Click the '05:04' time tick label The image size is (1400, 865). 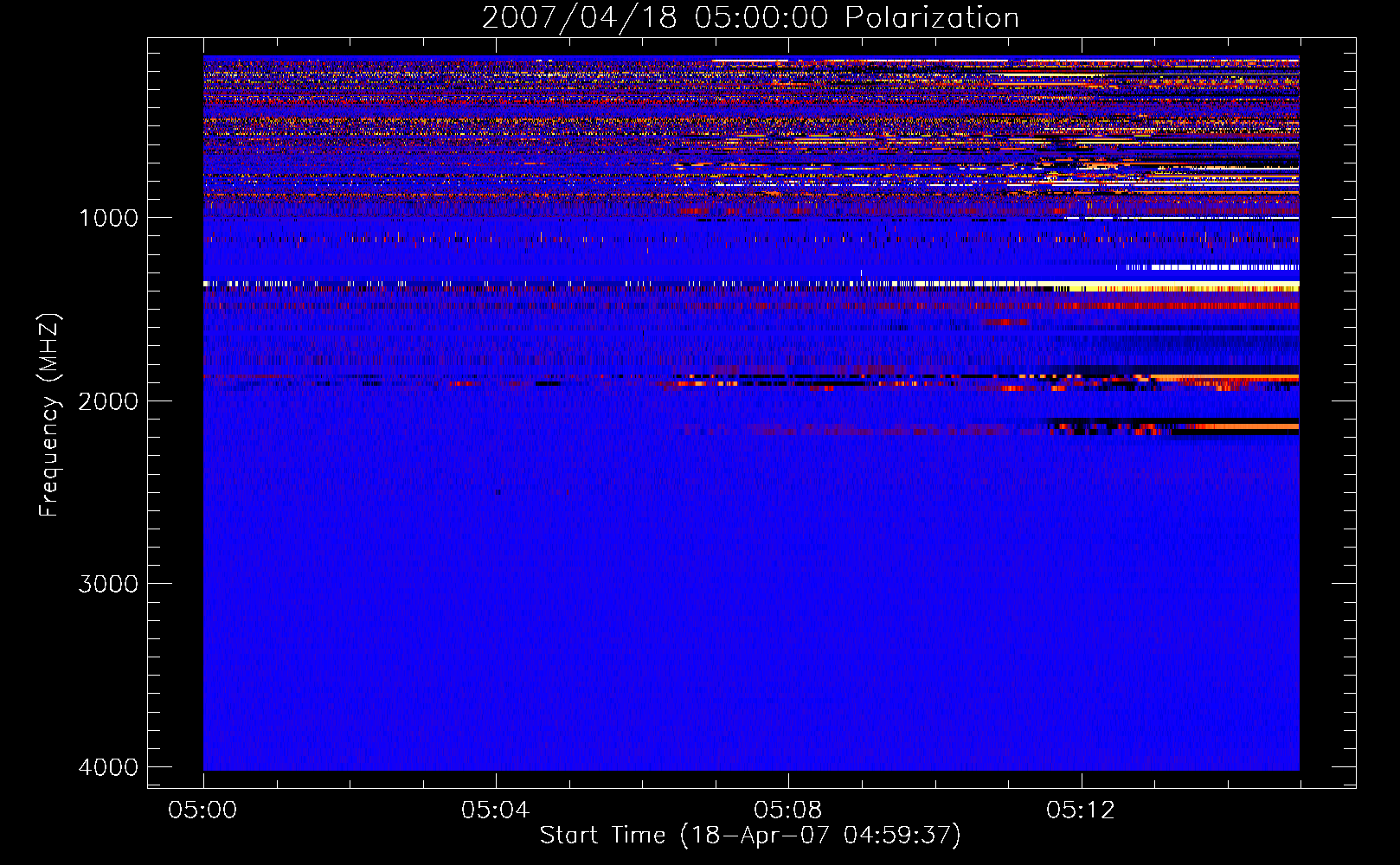(495, 811)
